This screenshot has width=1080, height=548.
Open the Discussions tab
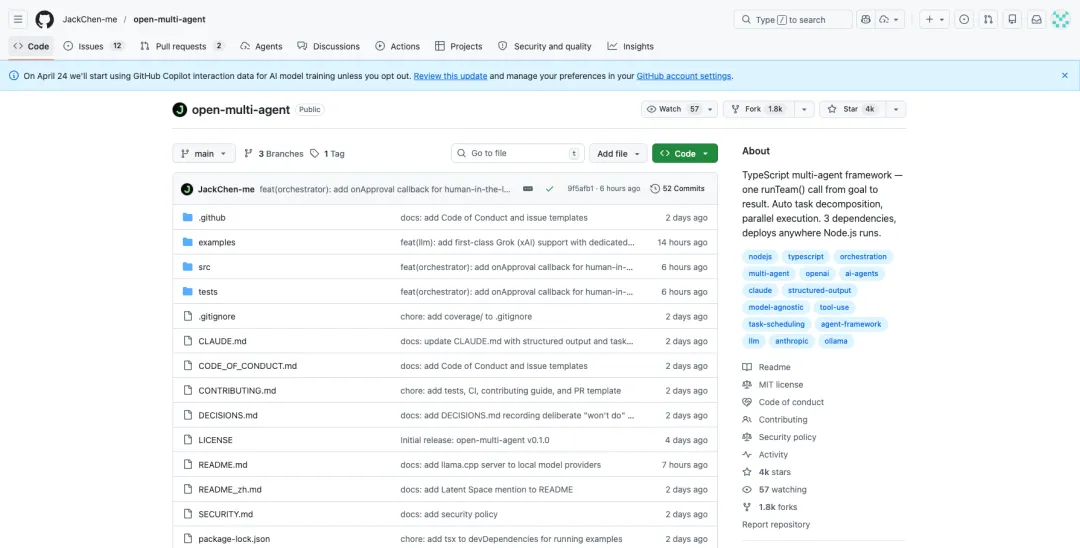(x=329, y=46)
